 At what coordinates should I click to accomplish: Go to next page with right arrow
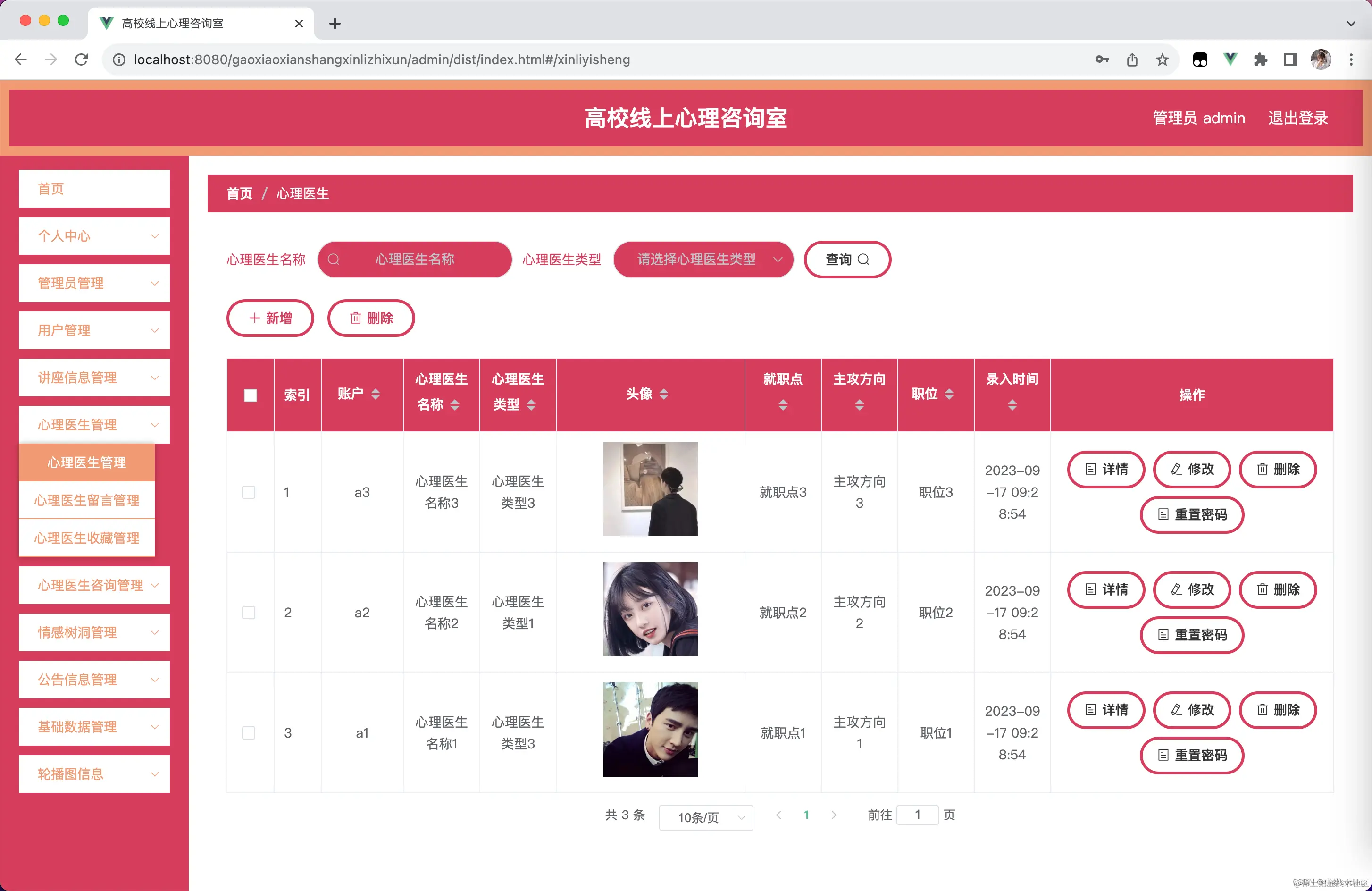click(834, 815)
